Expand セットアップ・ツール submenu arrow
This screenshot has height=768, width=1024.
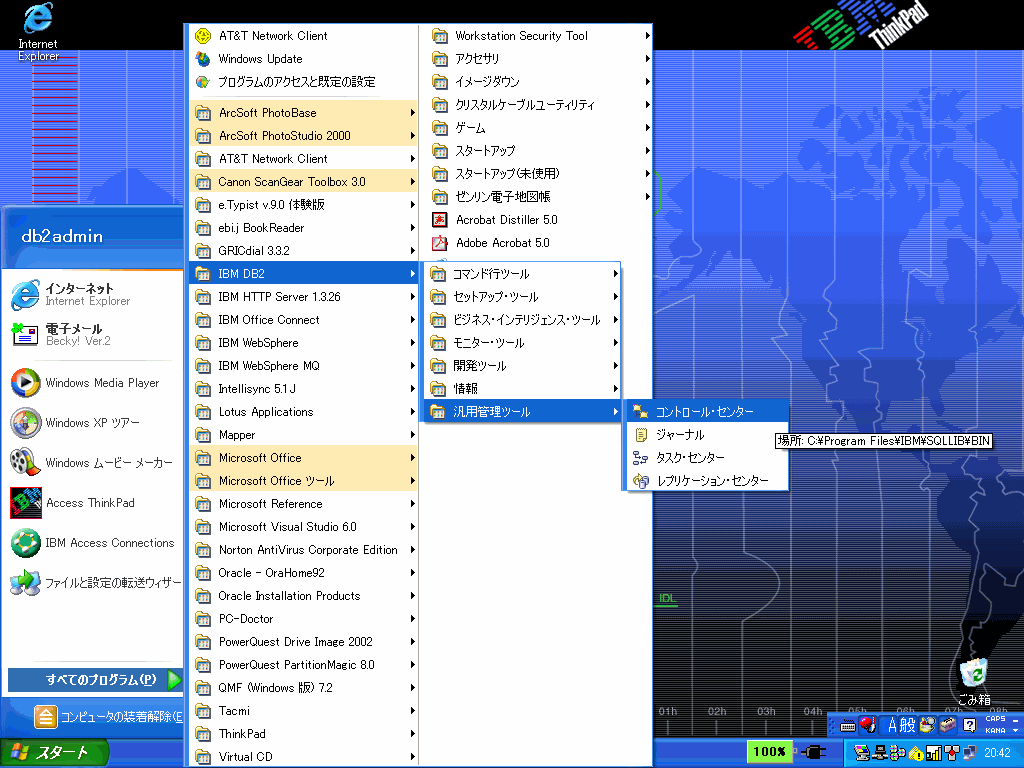tap(615, 296)
